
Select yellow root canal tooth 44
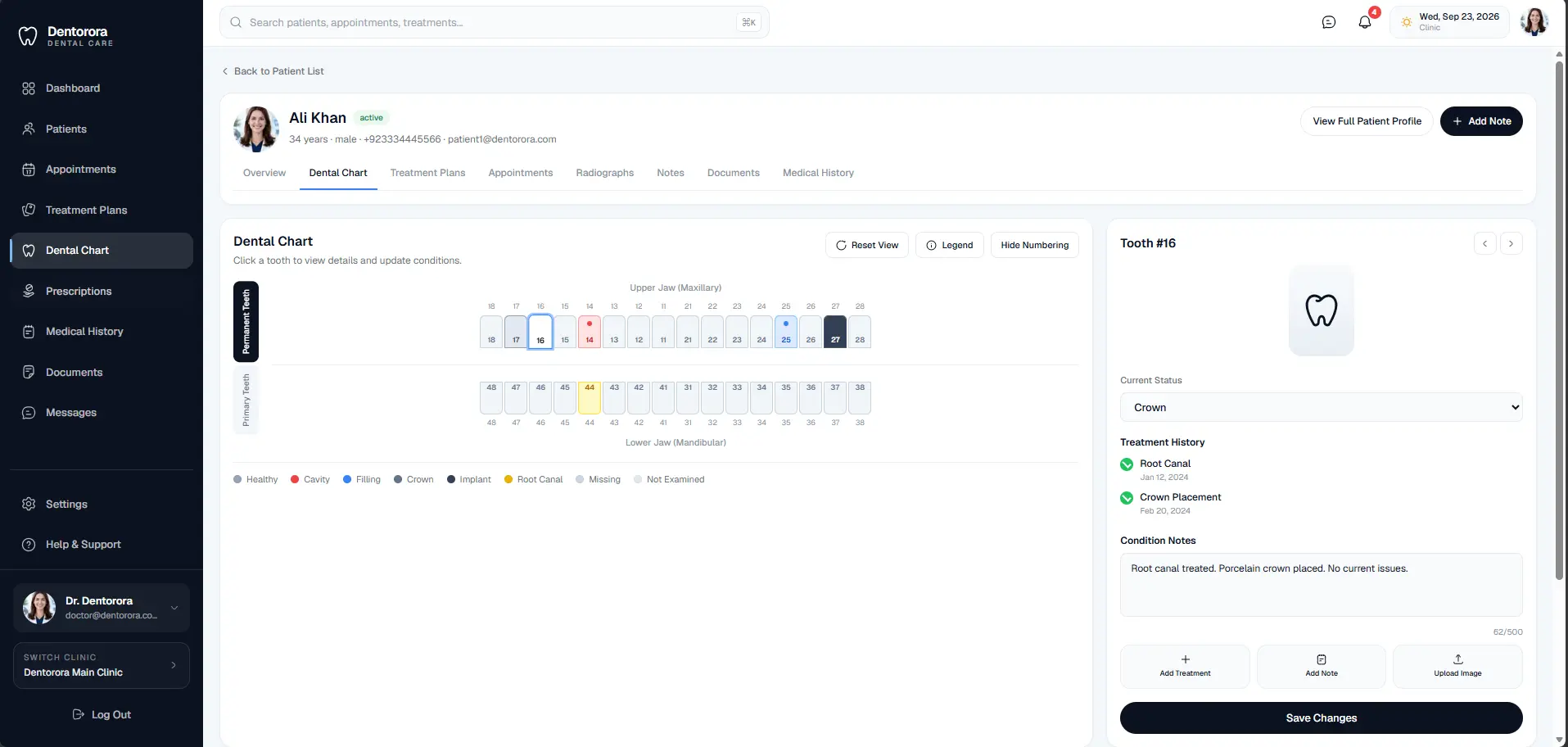590,397
